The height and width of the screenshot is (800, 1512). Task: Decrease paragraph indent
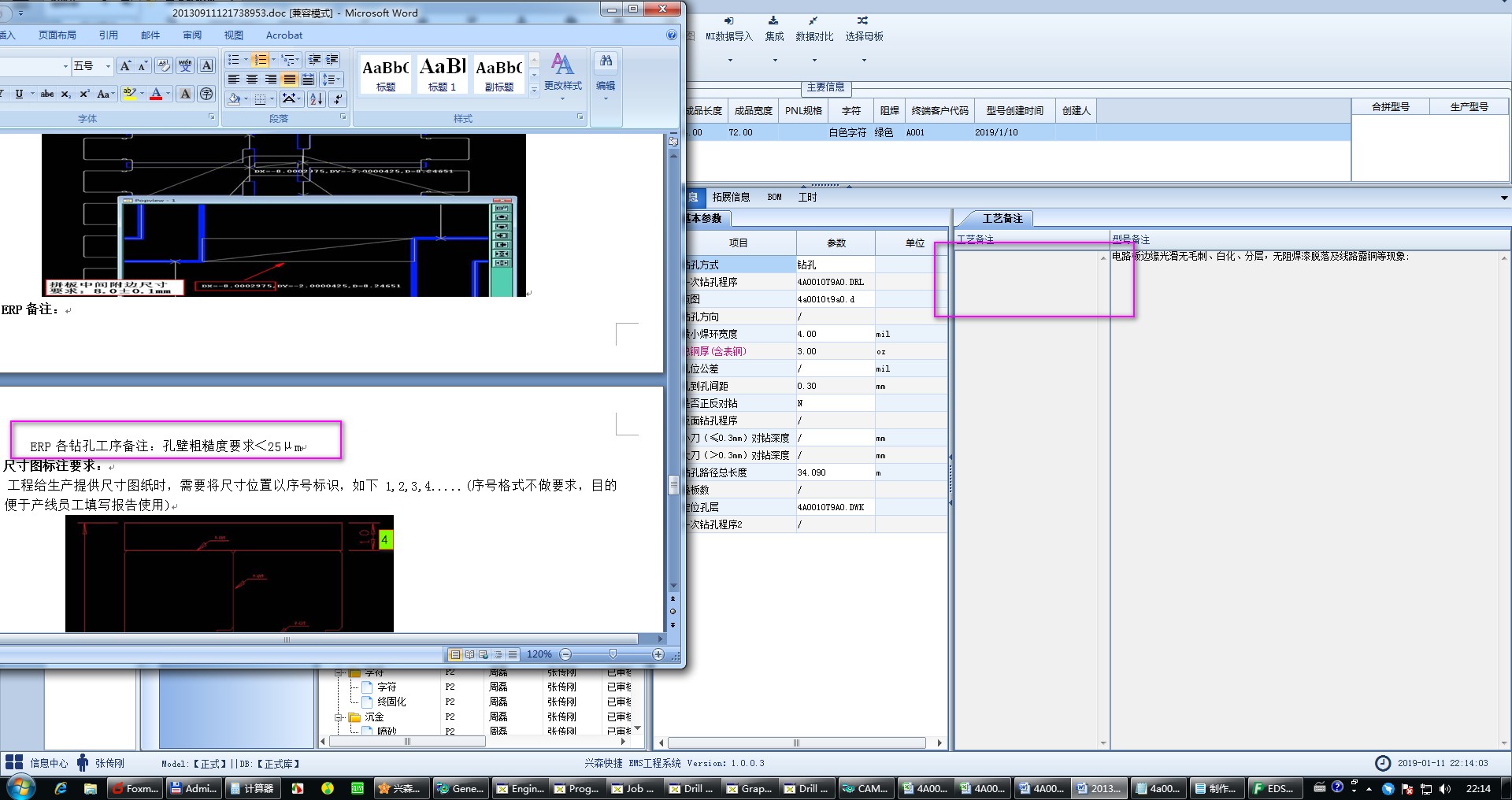(x=315, y=60)
